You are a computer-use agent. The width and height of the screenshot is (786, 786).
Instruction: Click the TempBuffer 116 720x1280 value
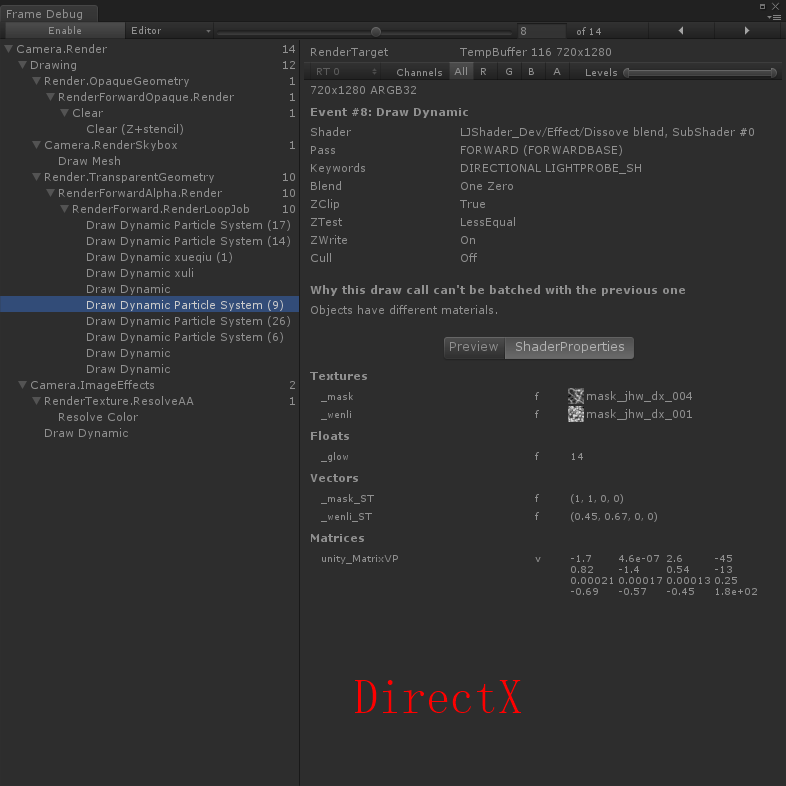[535, 52]
